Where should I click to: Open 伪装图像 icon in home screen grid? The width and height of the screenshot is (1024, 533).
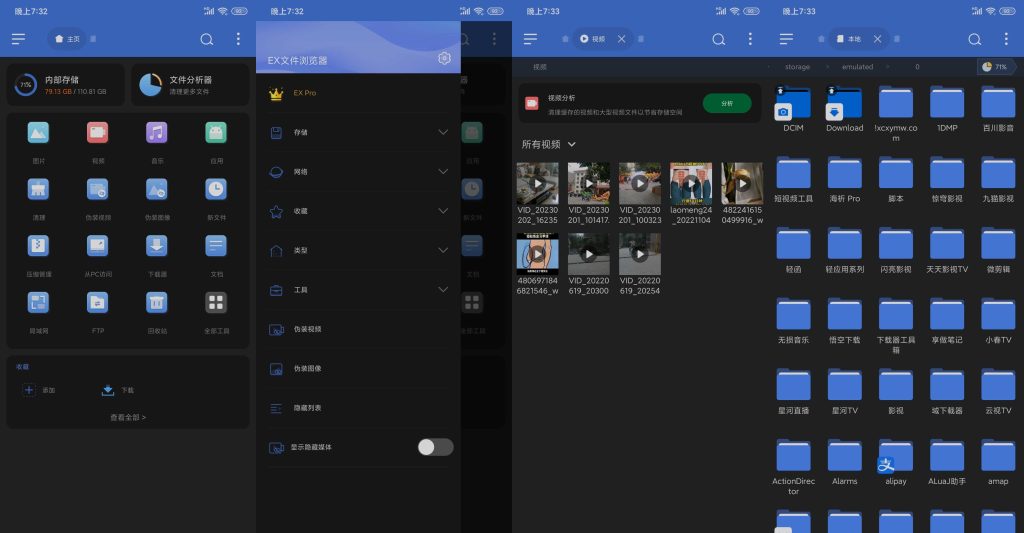157,189
